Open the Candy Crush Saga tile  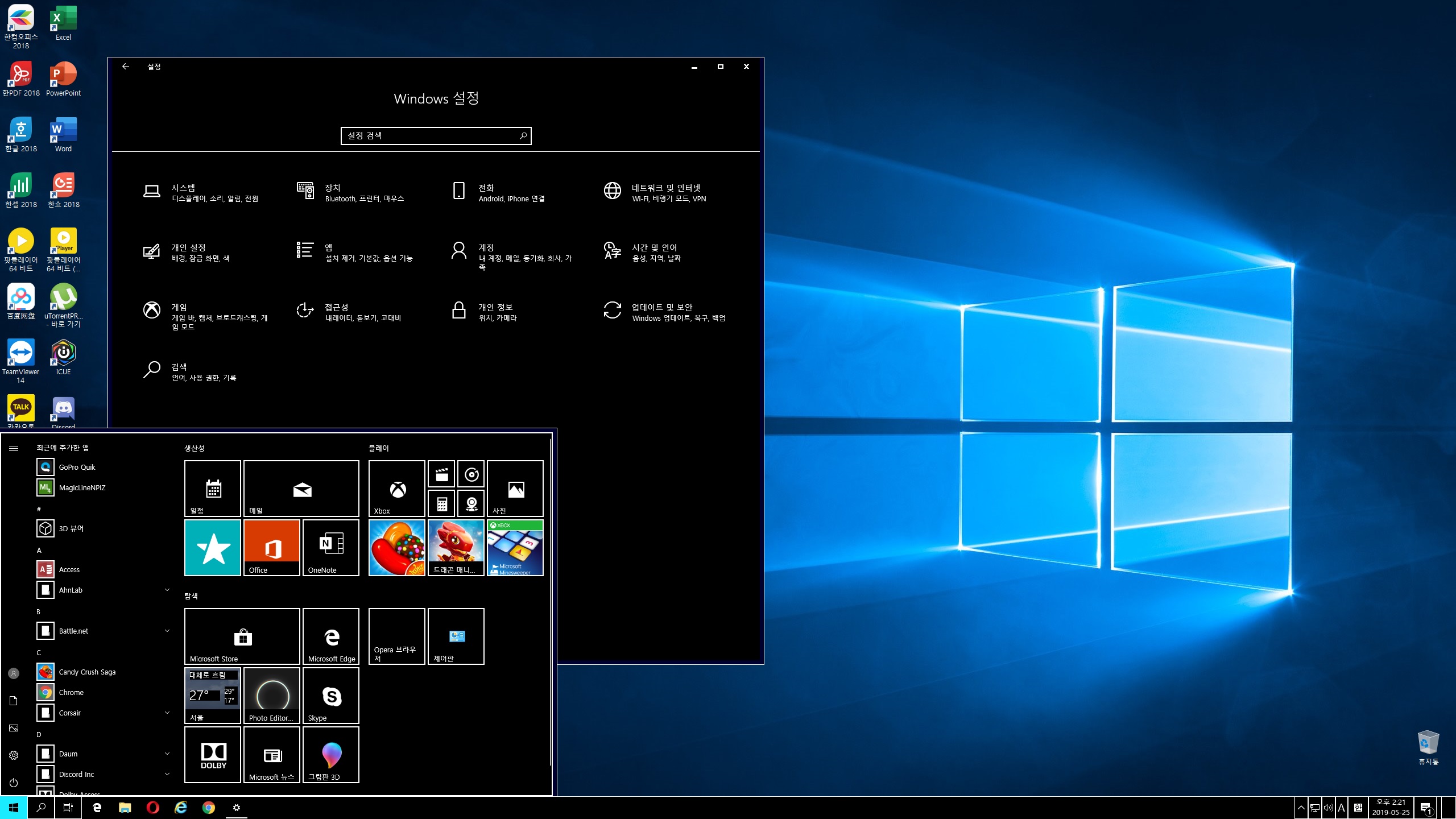tap(397, 548)
